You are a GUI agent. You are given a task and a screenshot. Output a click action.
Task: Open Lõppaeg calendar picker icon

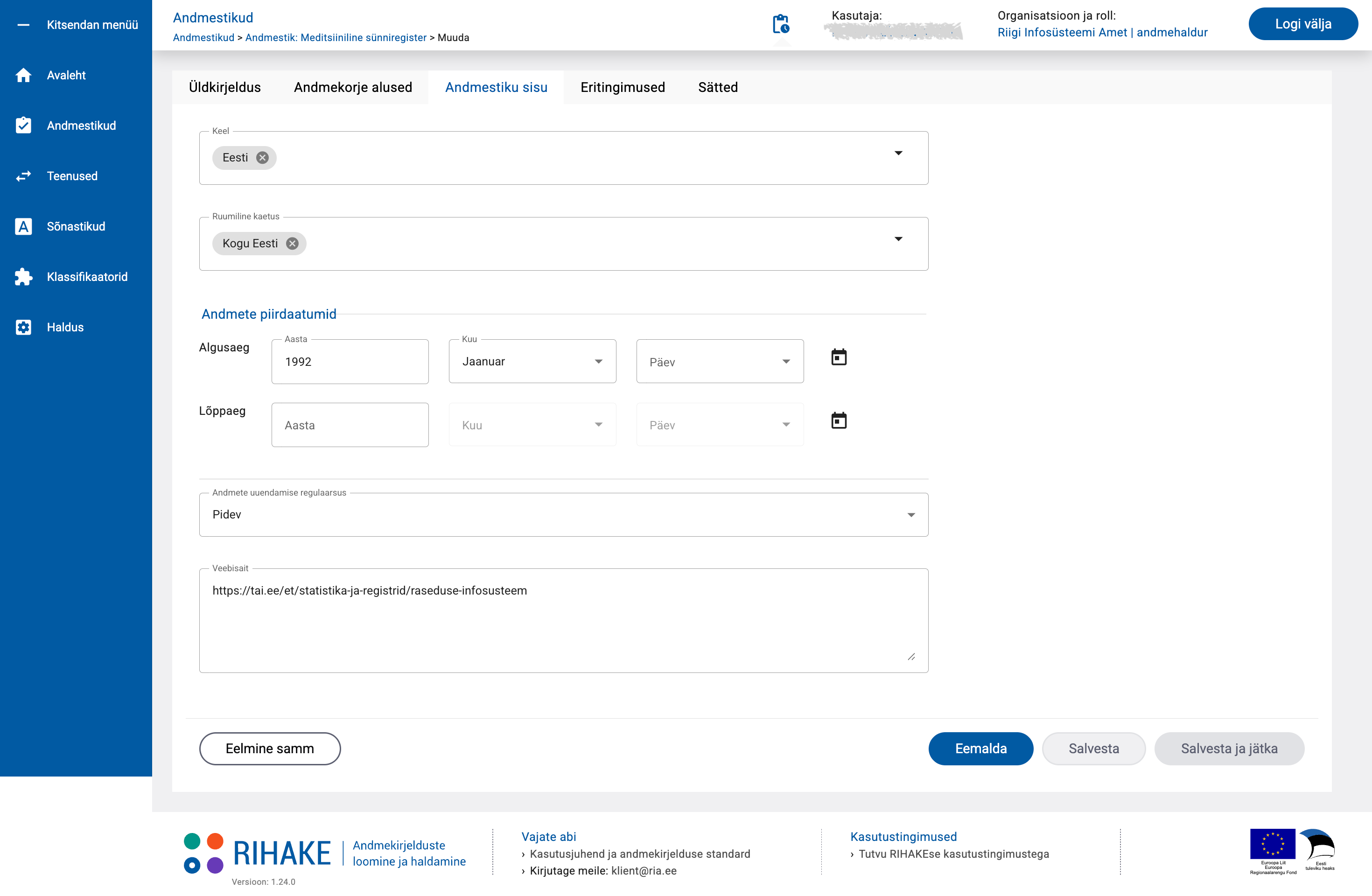pyautogui.click(x=839, y=420)
